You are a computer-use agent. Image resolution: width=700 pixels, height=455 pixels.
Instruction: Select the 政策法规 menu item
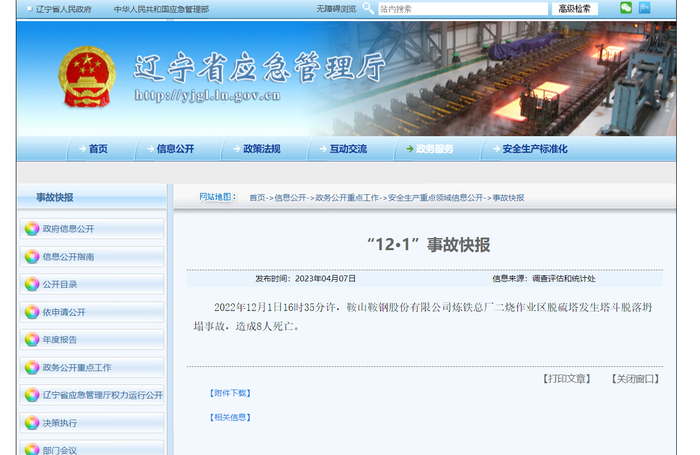point(257,149)
